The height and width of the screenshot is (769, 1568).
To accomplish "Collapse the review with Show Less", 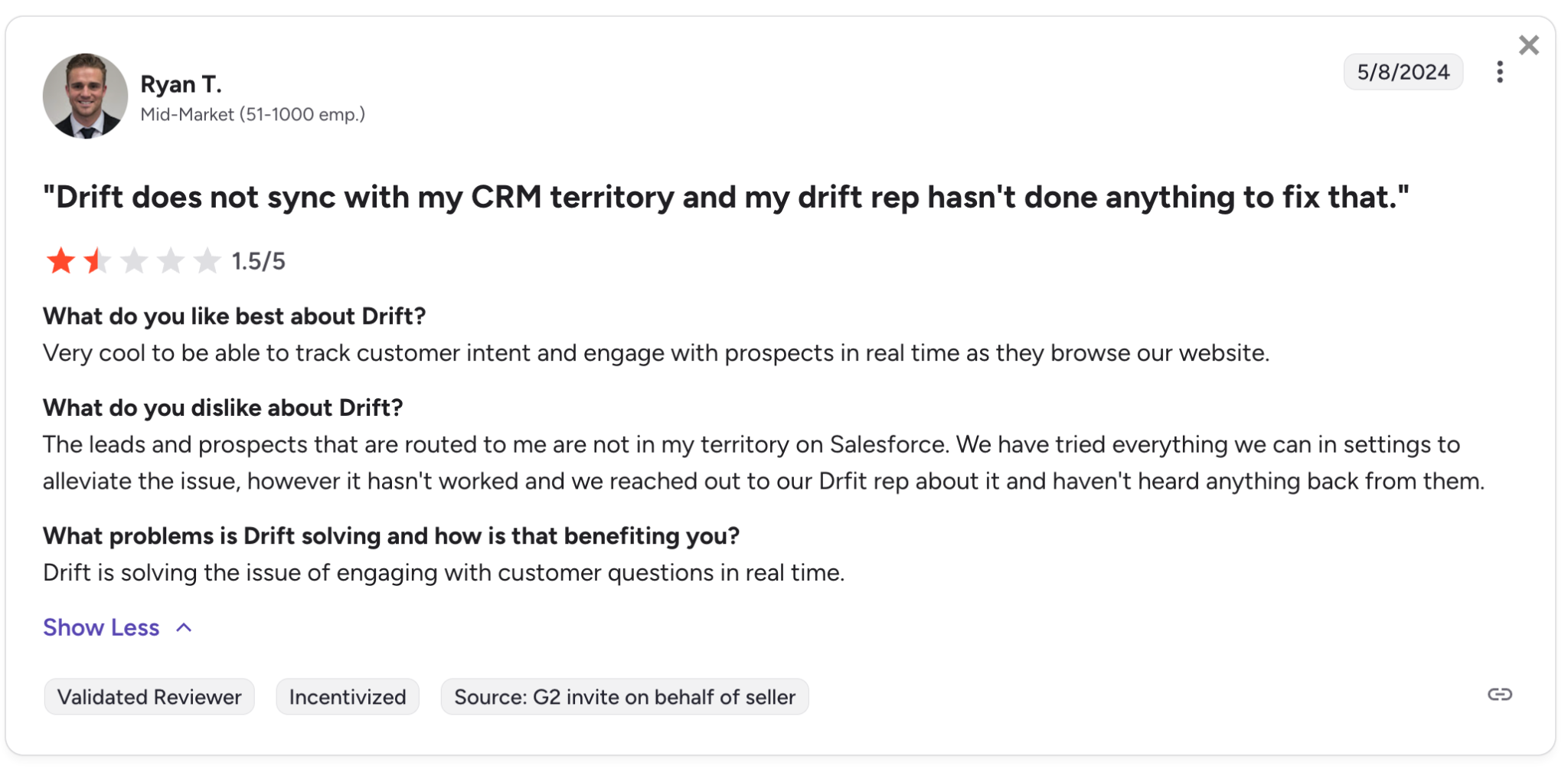I will (x=100, y=627).
